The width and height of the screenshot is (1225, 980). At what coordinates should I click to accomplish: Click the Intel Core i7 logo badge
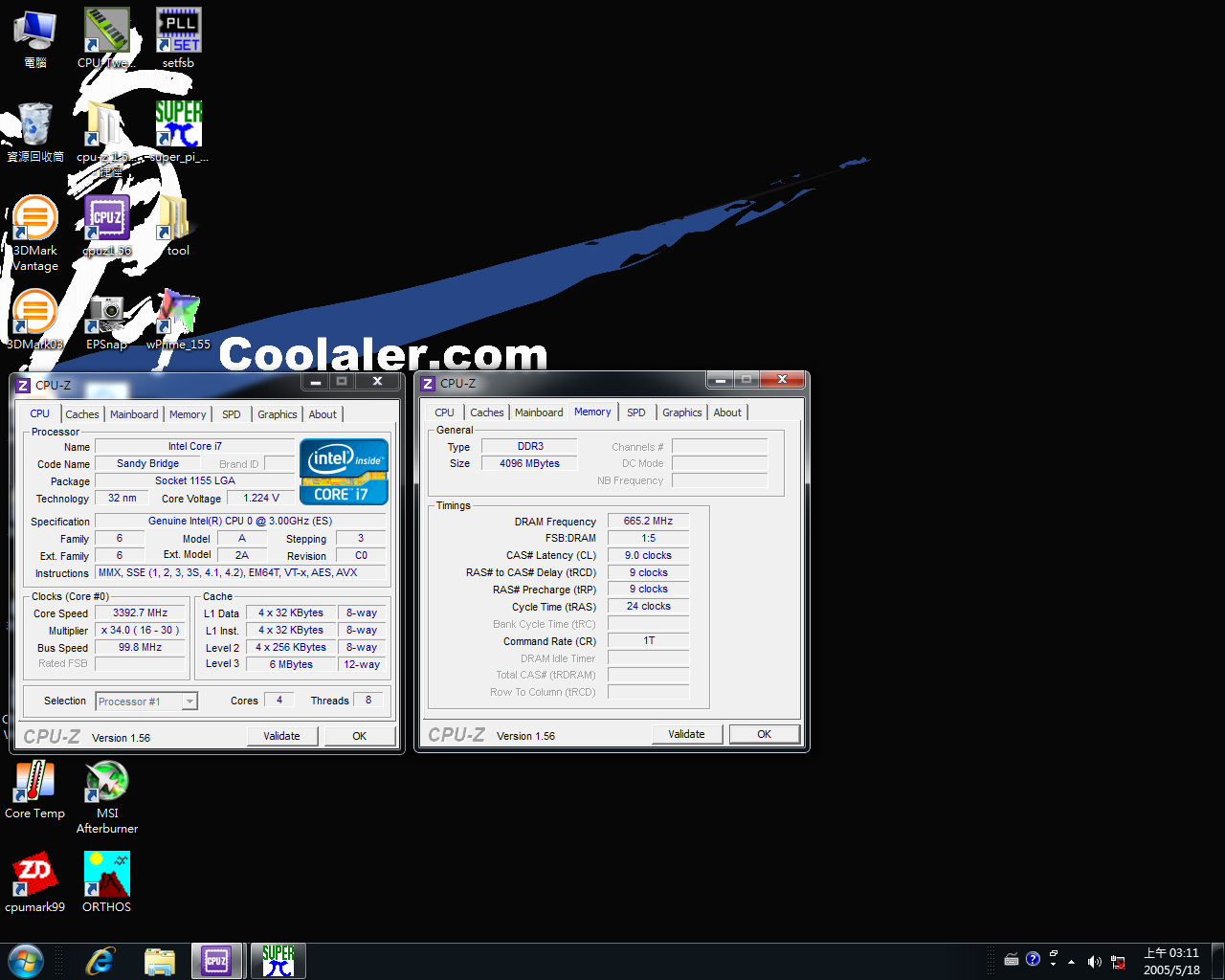[344, 471]
